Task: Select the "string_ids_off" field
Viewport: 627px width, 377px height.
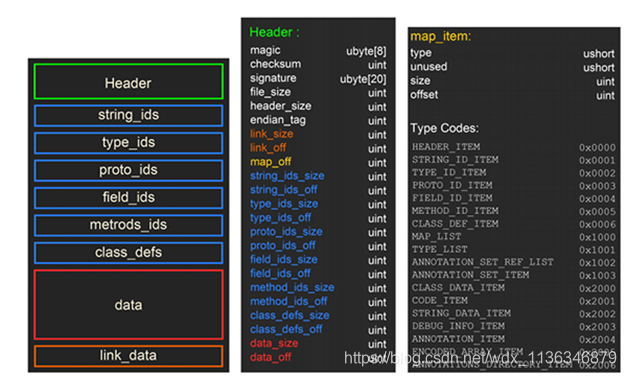Action: 284,189
